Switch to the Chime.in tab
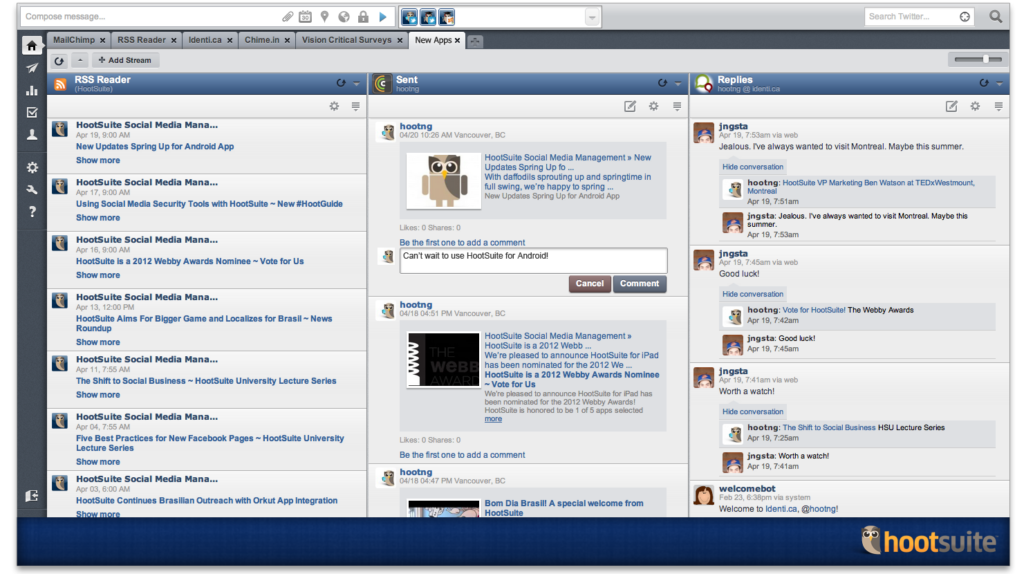The height and width of the screenshot is (574, 1024). click(x=262, y=40)
